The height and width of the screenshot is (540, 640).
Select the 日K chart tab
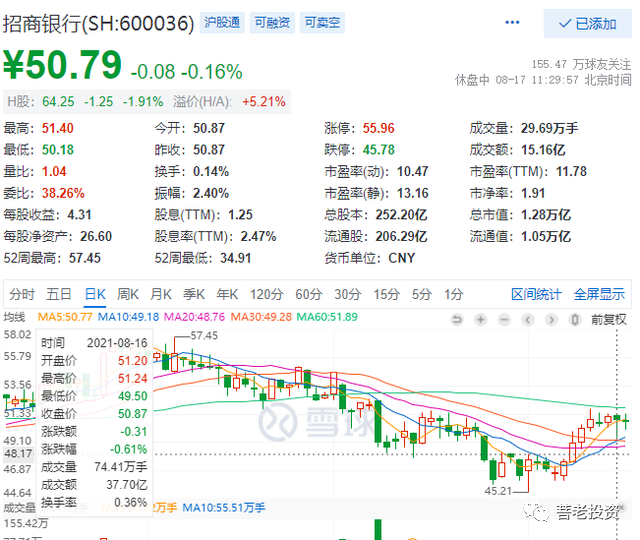(95, 294)
